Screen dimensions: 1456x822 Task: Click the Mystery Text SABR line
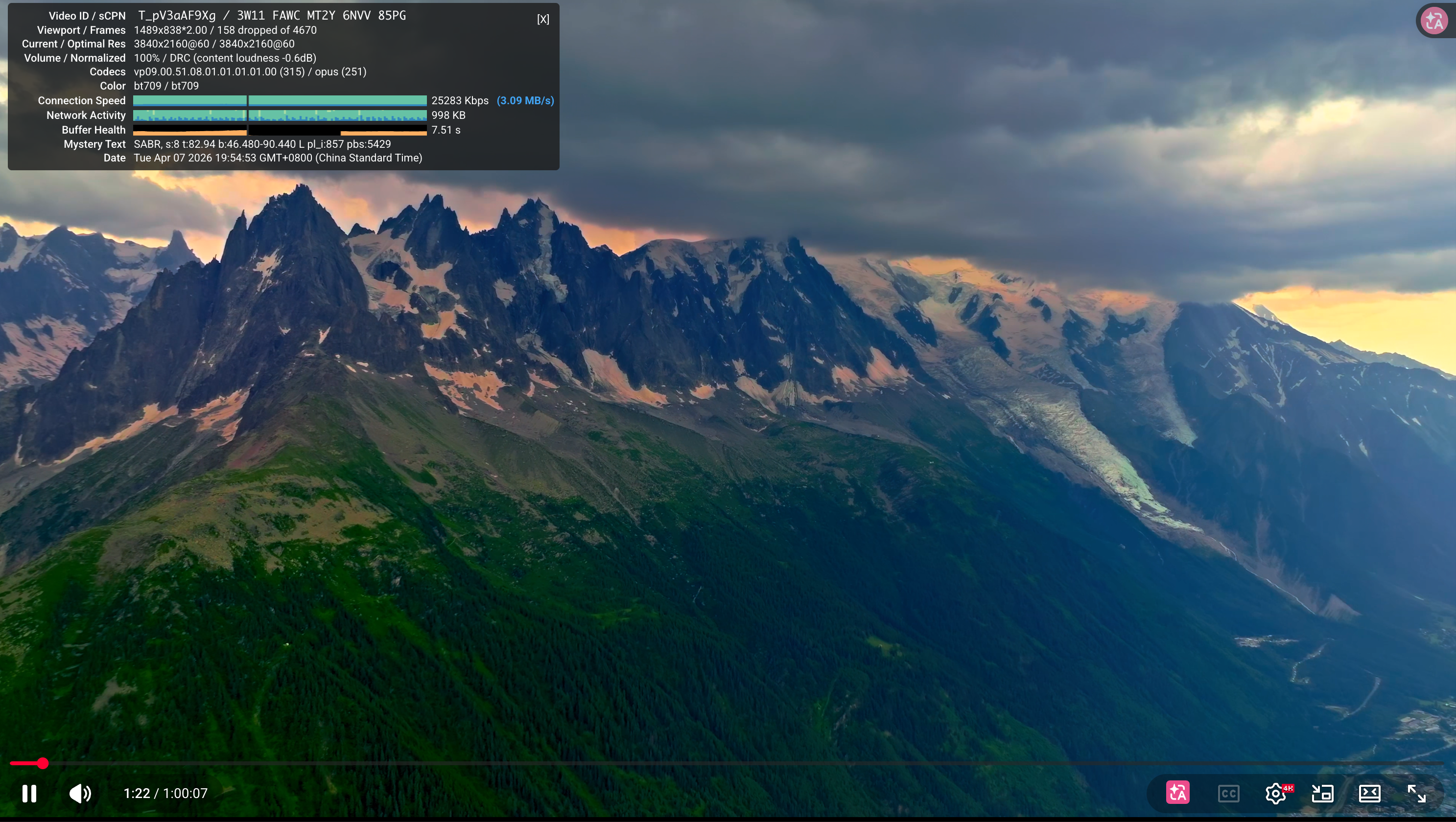pos(262,144)
